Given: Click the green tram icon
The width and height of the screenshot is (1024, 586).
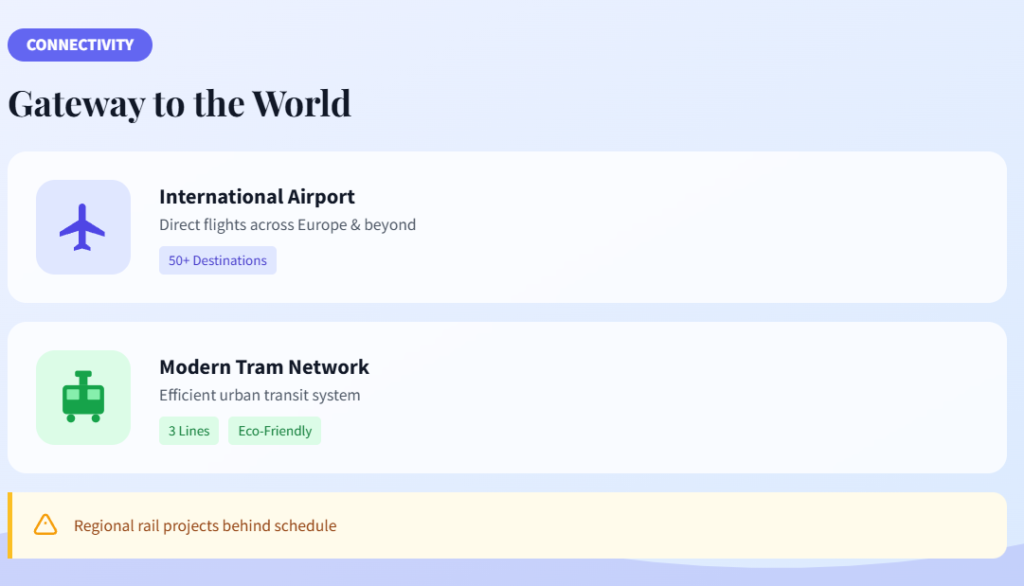Looking at the screenshot, I should click(83, 397).
